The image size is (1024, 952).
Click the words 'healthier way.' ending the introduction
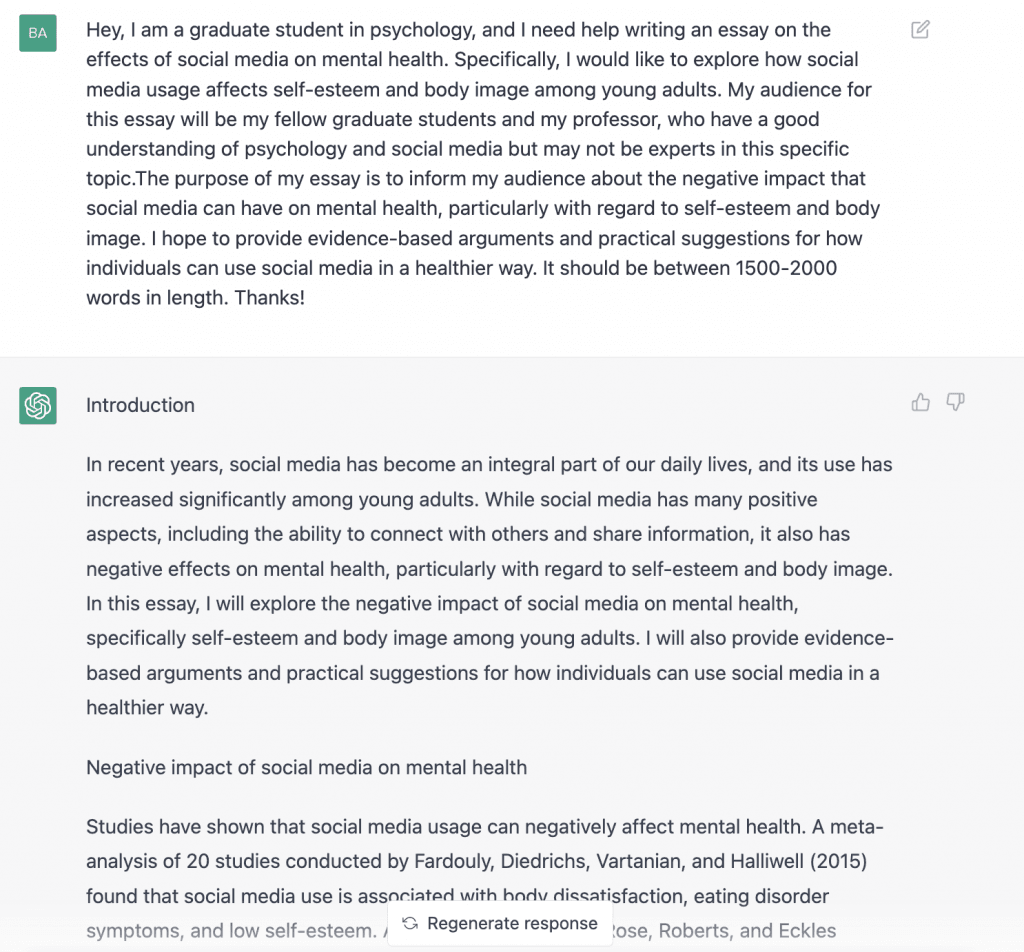point(147,707)
